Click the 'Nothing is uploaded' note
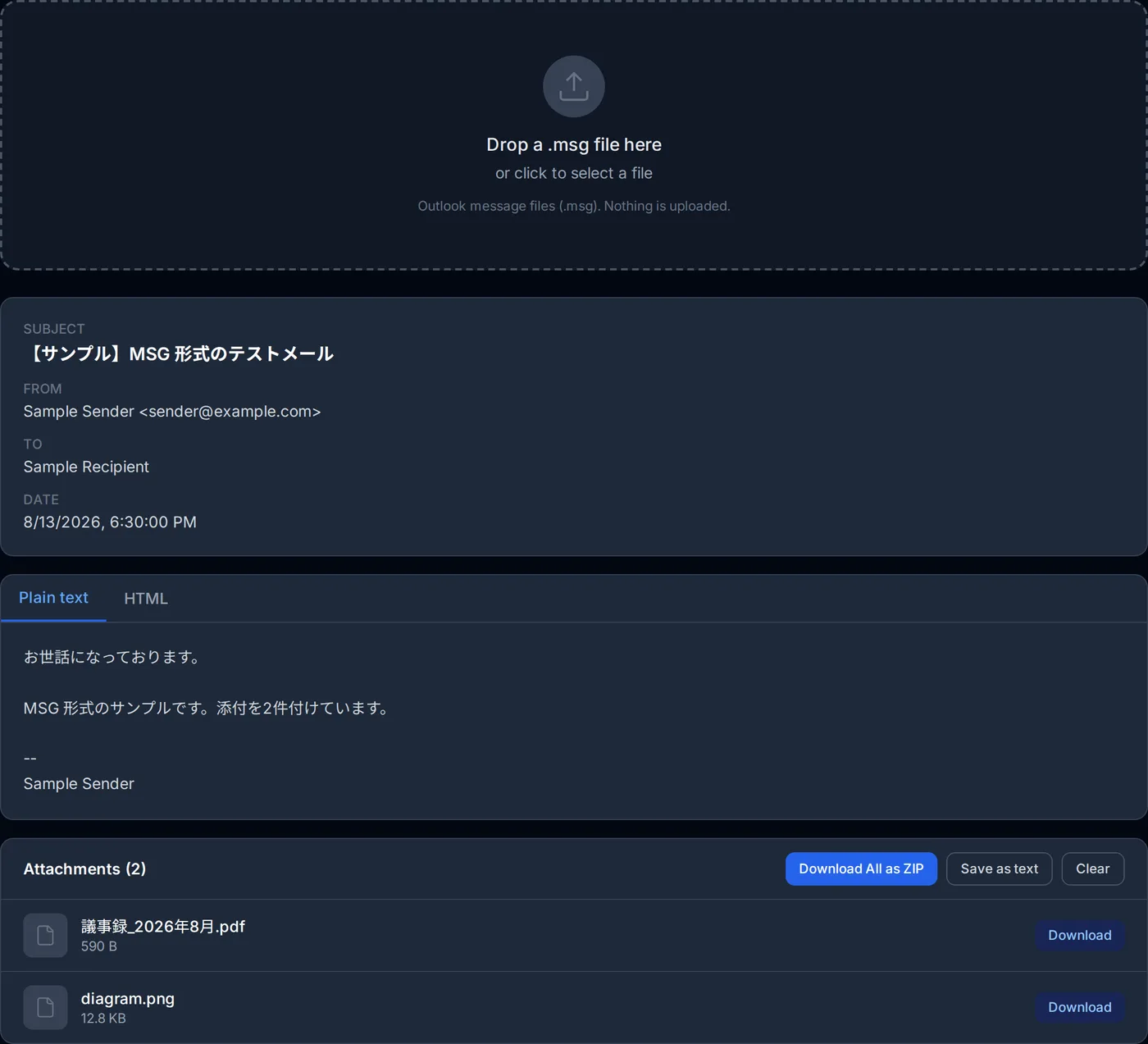This screenshot has width=1148, height=1044. (667, 206)
